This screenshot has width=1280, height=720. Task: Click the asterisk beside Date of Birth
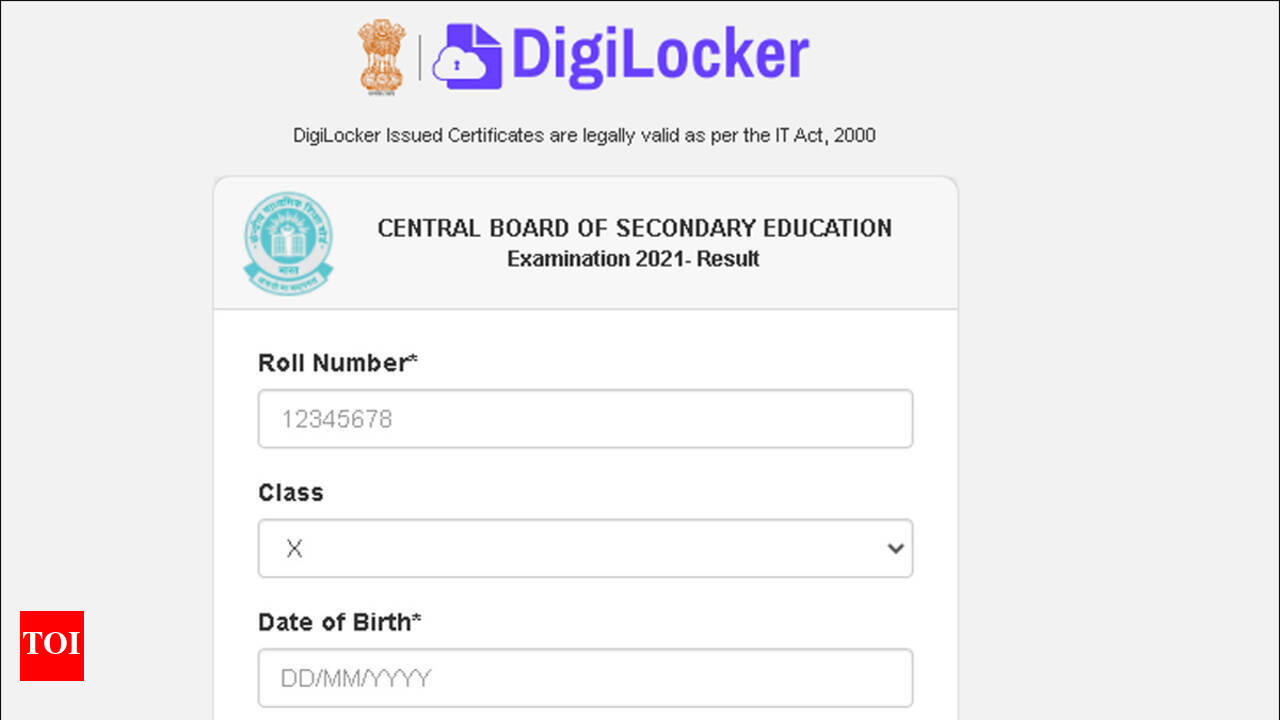[x=416, y=619]
